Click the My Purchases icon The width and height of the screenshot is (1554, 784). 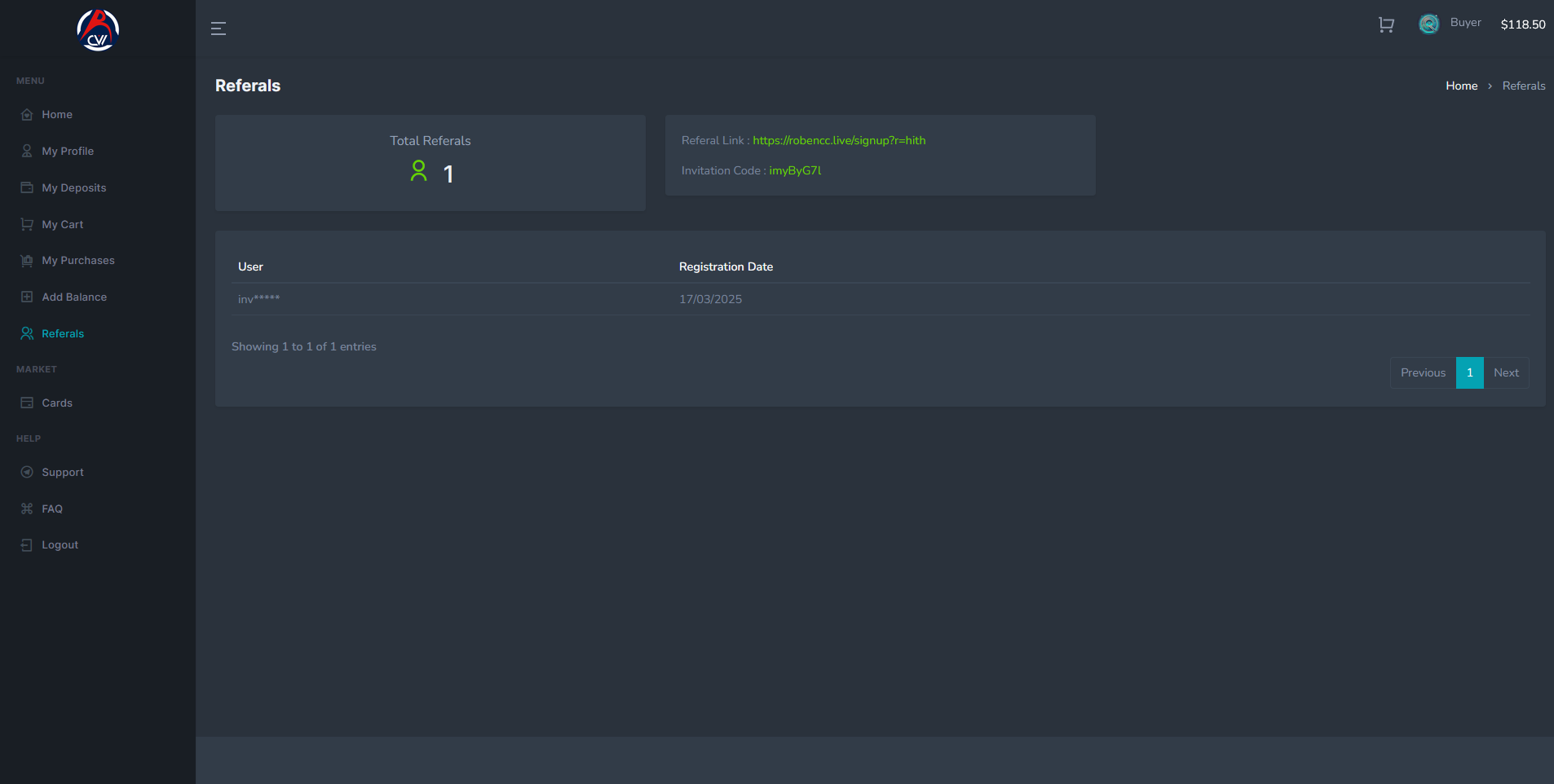coord(27,261)
